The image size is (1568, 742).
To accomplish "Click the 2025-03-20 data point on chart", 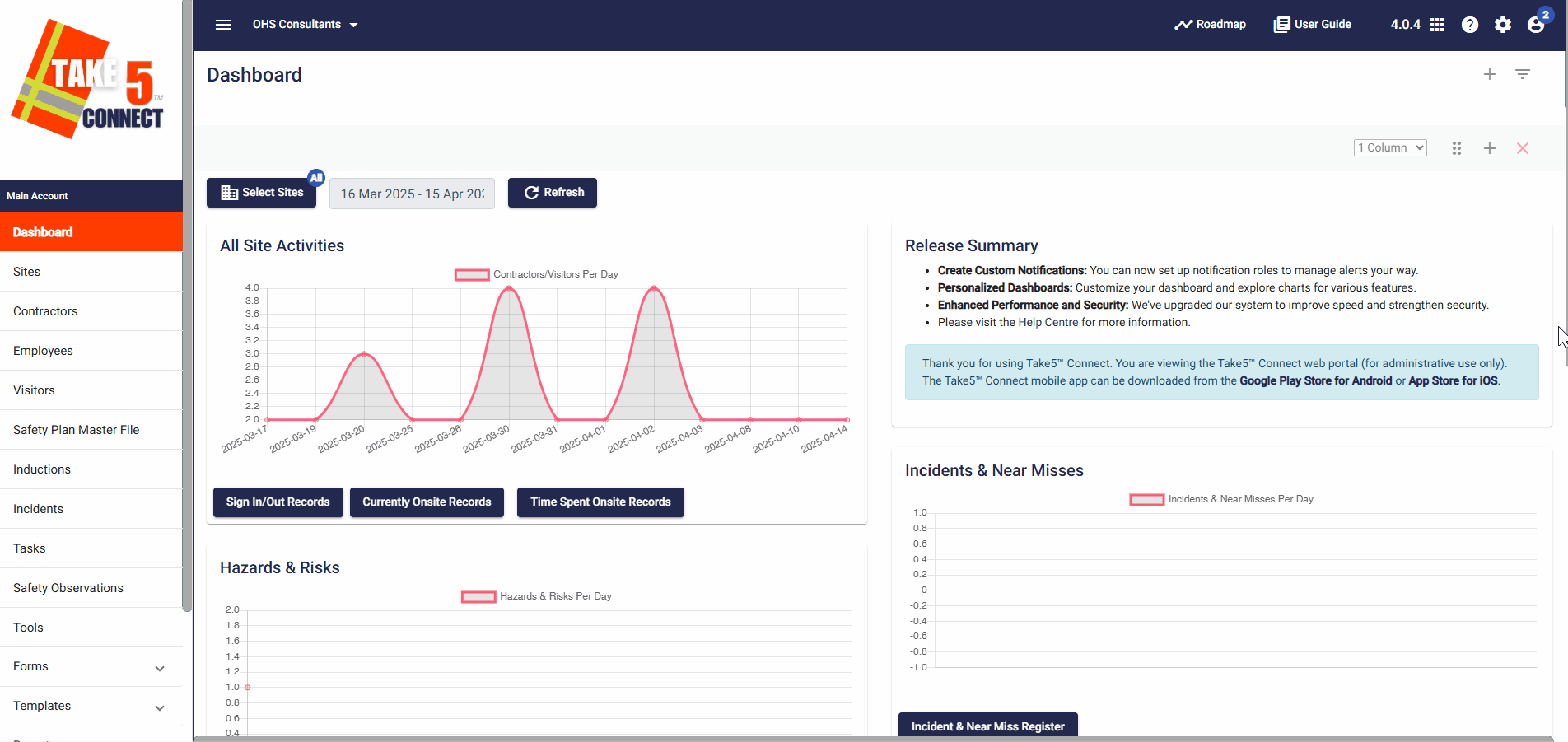I will pos(364,354).
